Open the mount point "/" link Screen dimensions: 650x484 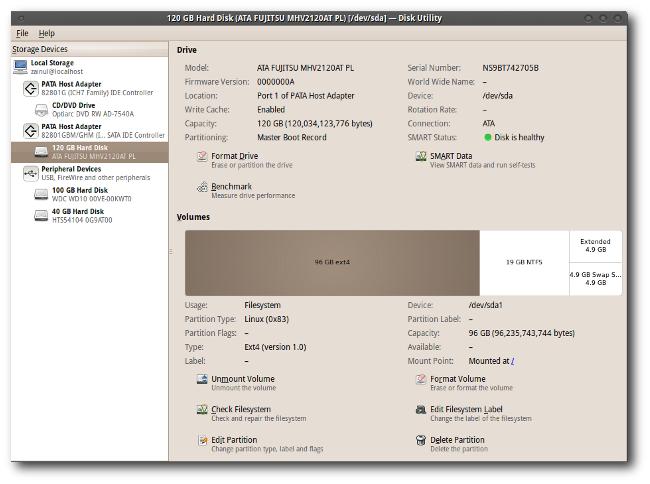512,360
